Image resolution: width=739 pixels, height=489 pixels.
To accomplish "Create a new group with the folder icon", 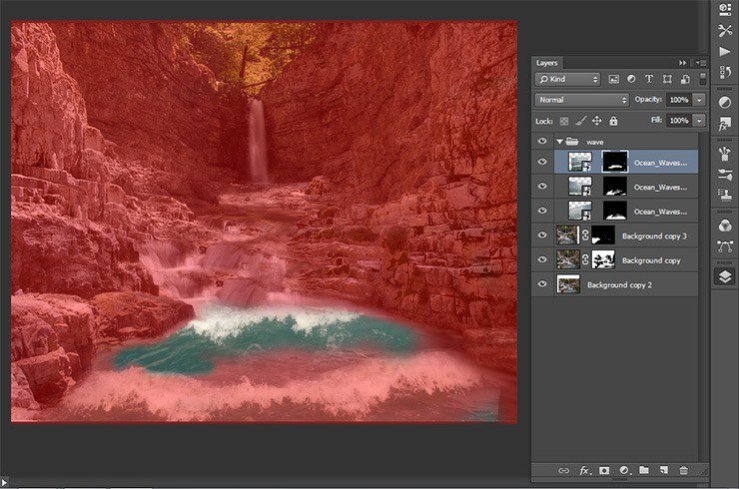I will [644, 470].
